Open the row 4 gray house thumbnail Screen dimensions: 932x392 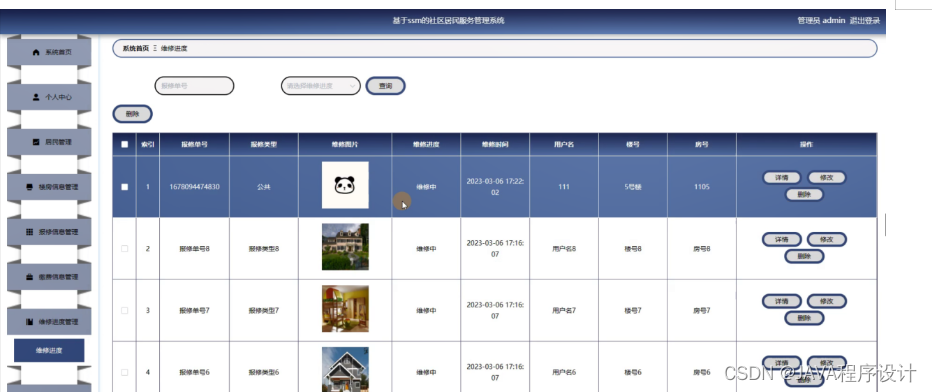click(x=345, y=369)
